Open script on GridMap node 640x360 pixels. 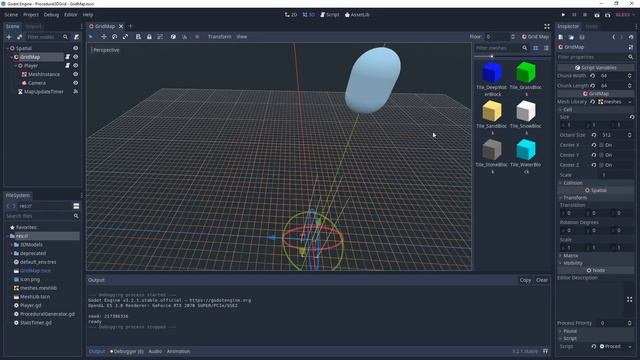coord(67,57)
